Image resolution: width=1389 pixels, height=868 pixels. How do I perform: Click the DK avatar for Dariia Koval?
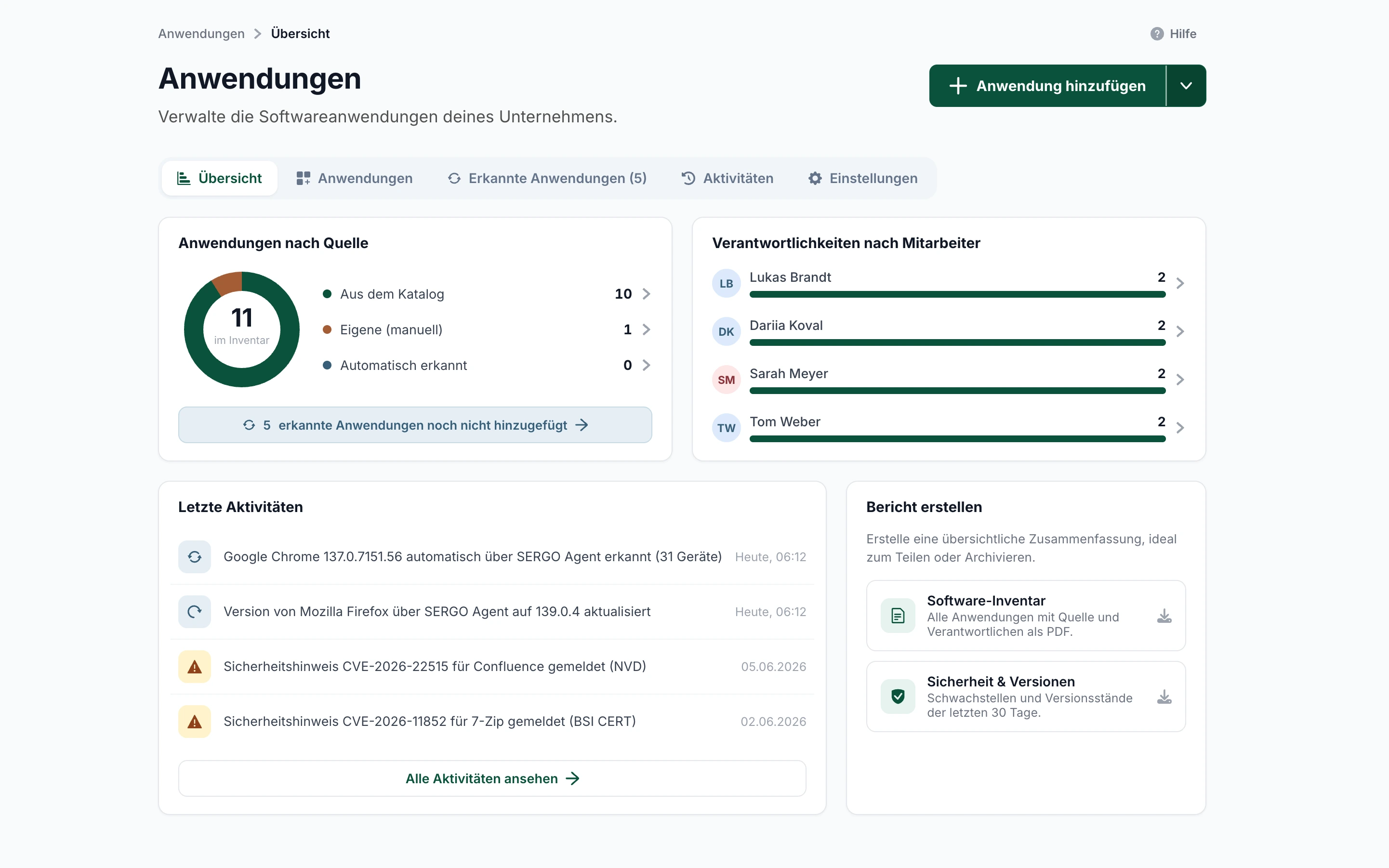coord(726,332)
